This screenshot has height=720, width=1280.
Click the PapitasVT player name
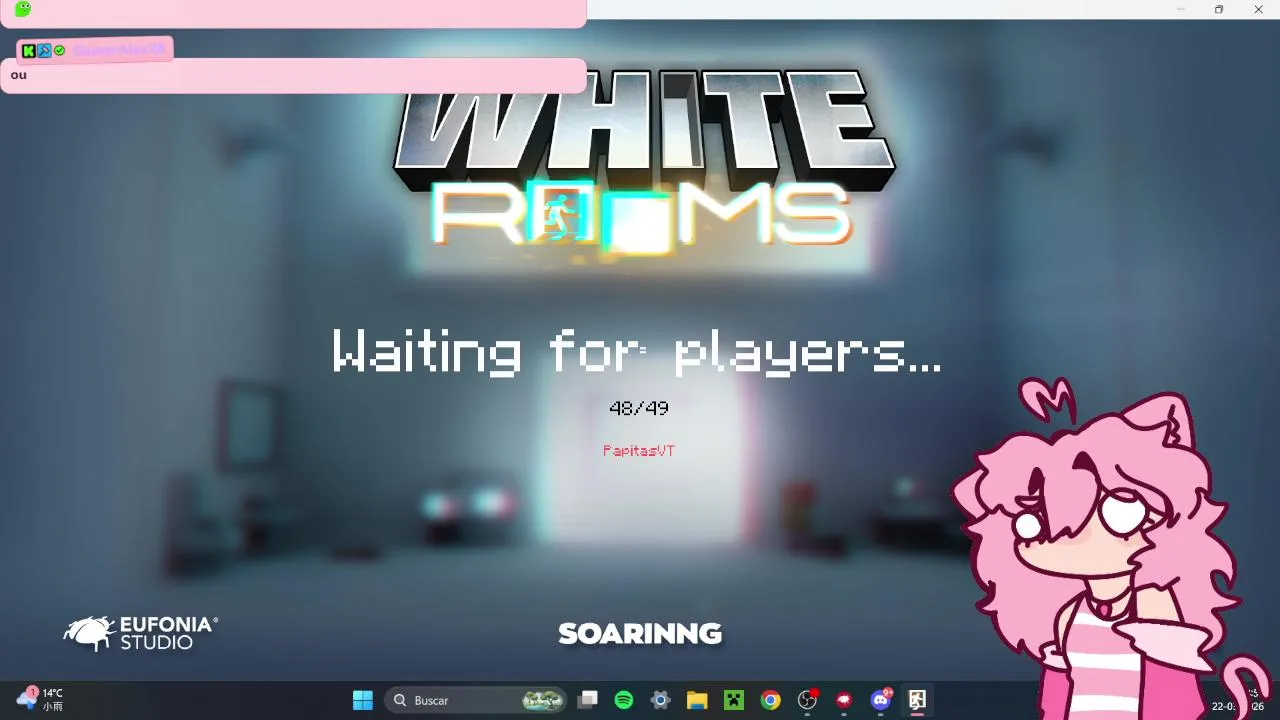click(x=639, y=451)
